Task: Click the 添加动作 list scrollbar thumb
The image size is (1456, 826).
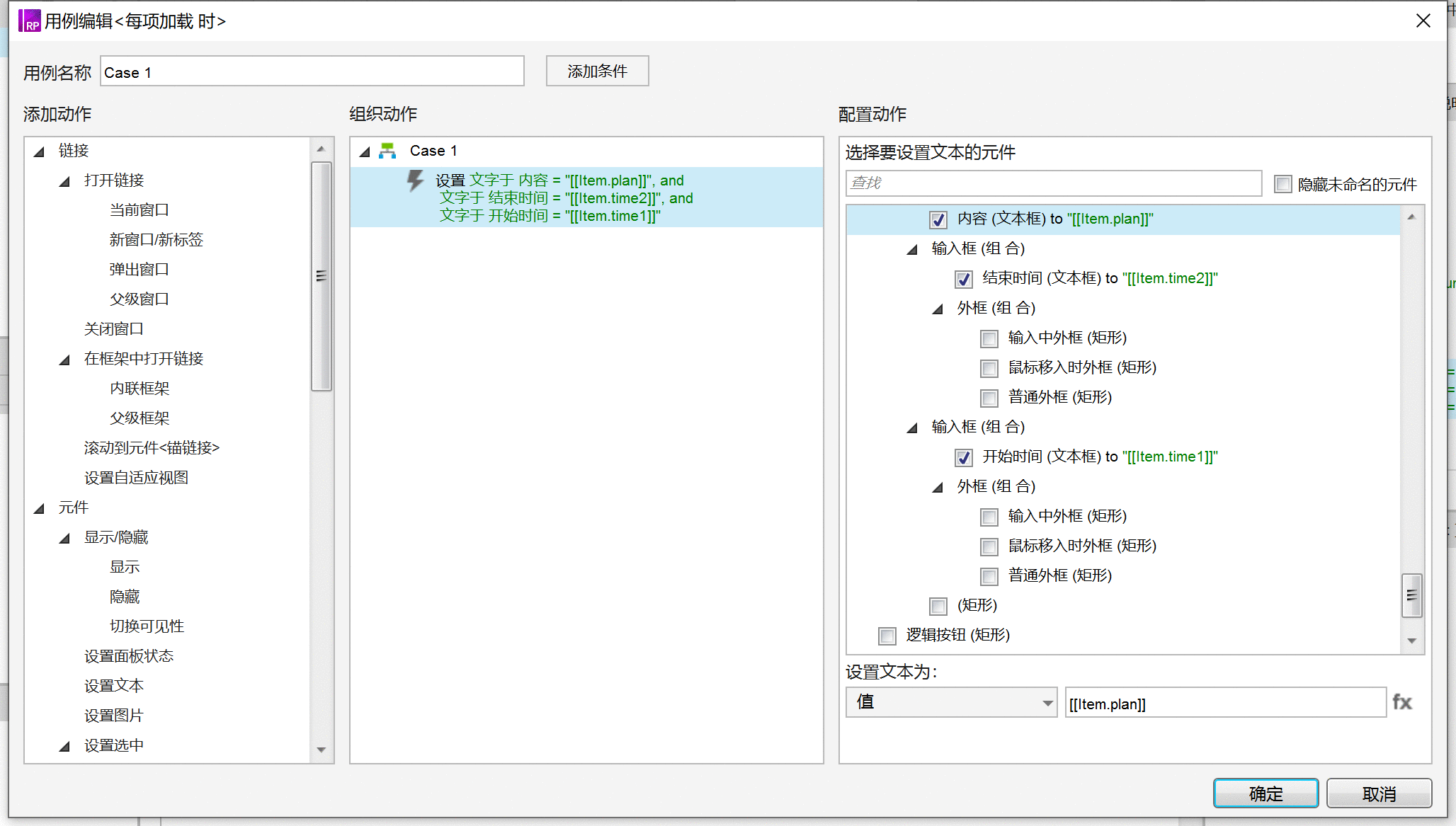Action: coord(322,276)
